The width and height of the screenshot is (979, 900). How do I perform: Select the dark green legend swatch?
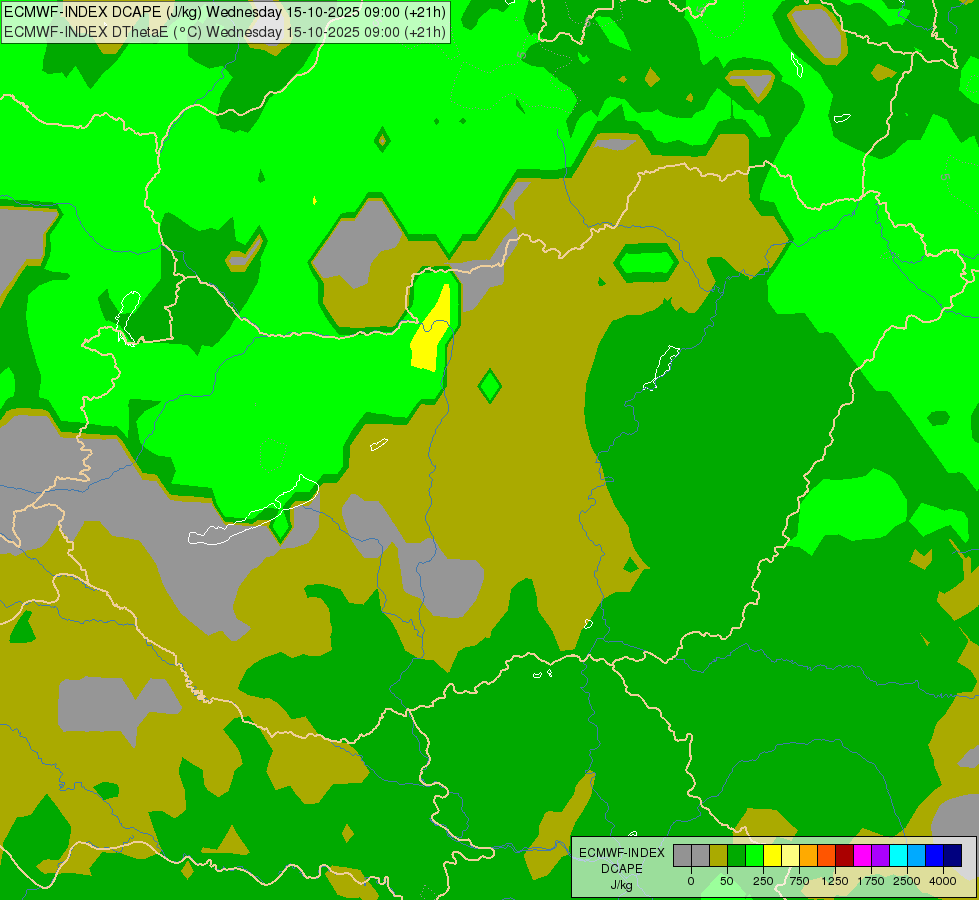point(736,855)
